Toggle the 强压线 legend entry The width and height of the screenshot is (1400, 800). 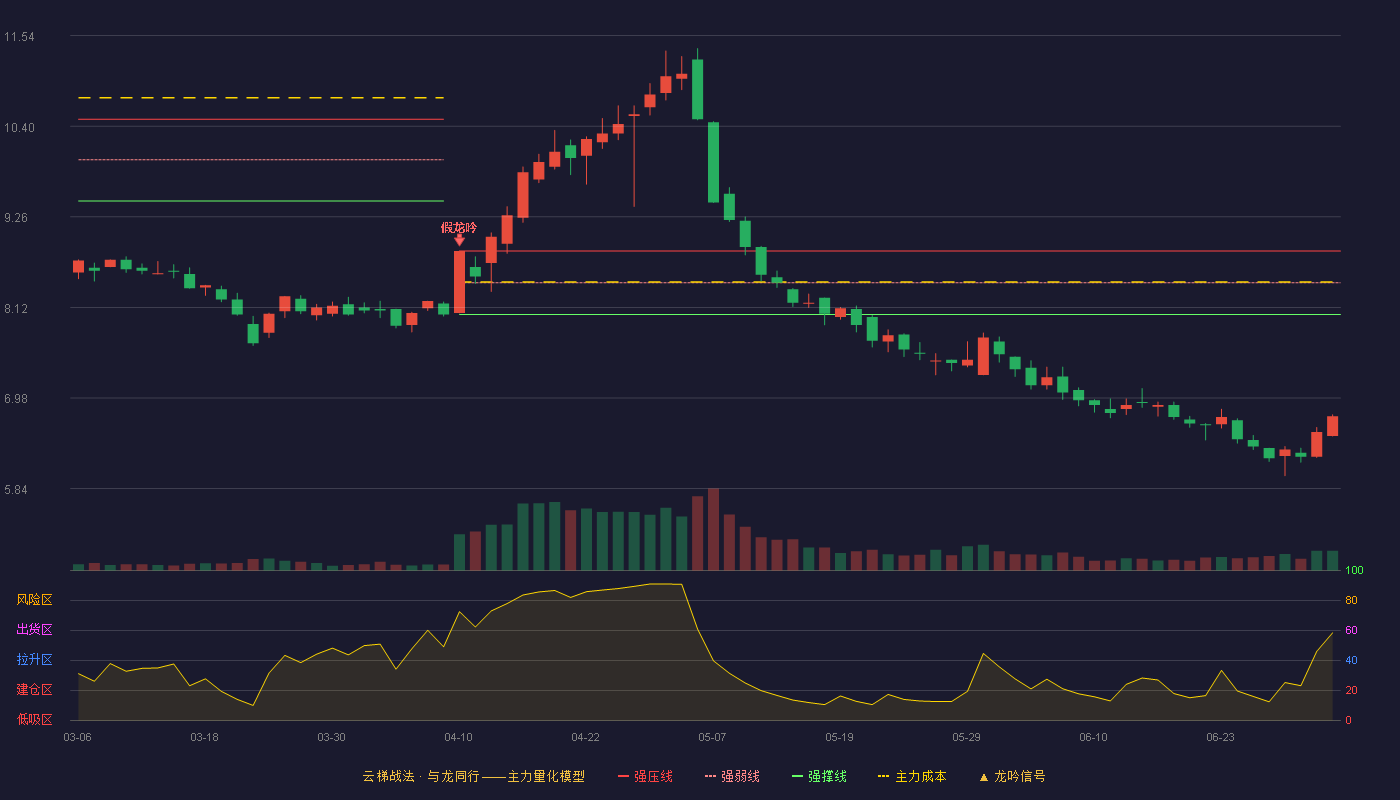coord(645,776)
